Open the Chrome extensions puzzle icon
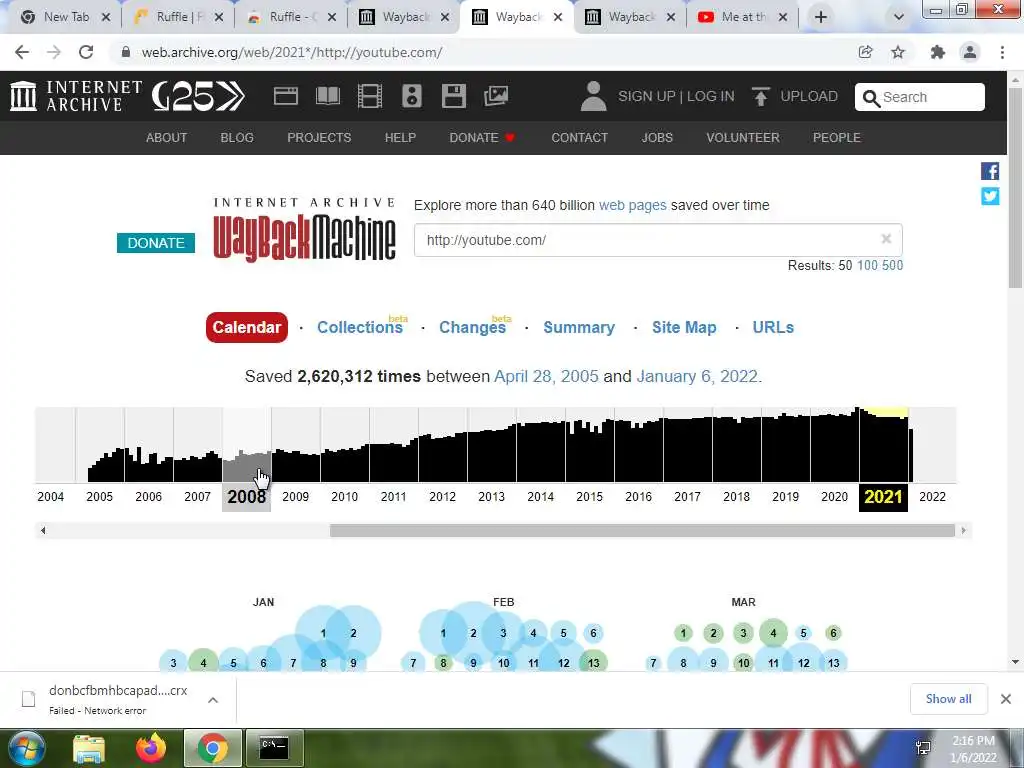1024x768 pixels. (x=938, y=52)
